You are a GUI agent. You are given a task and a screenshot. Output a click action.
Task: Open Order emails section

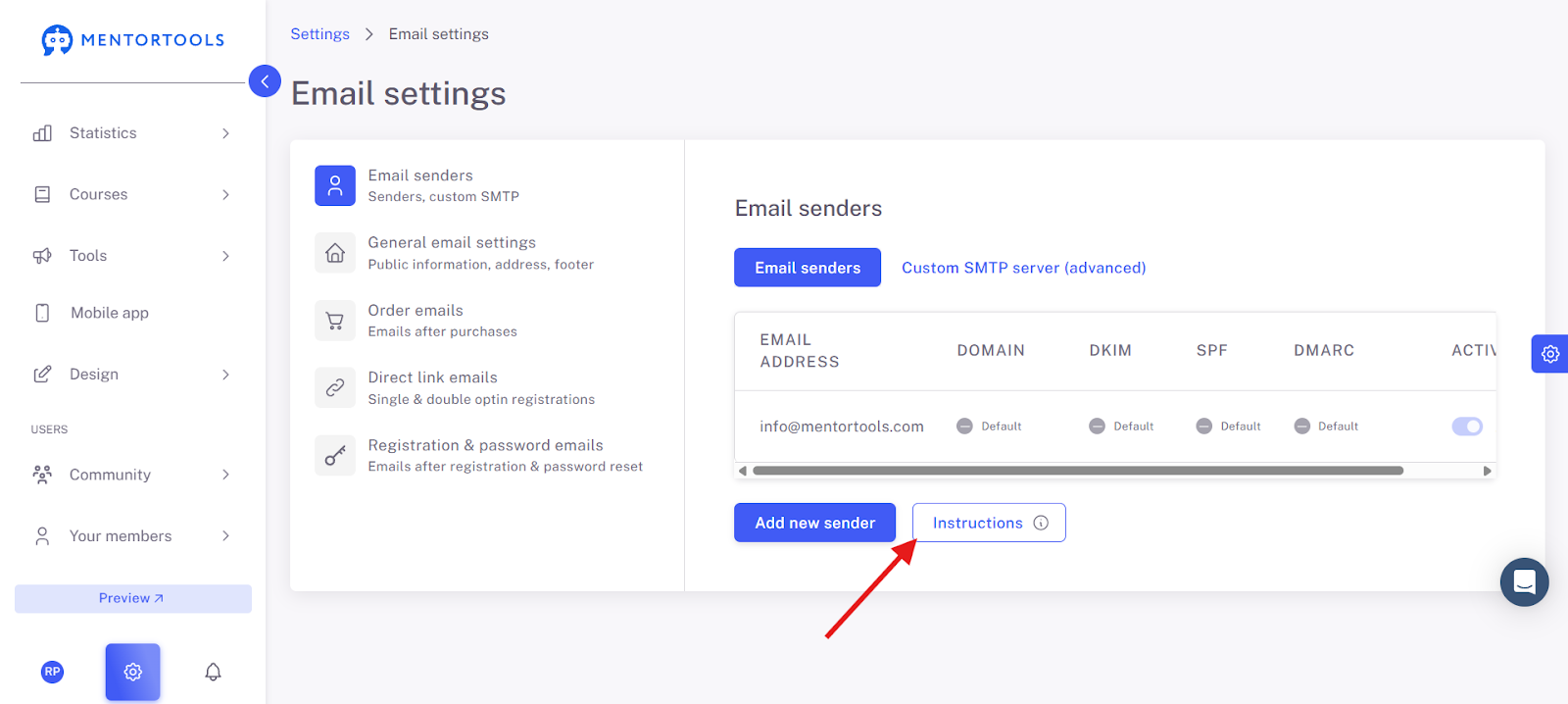480,321
